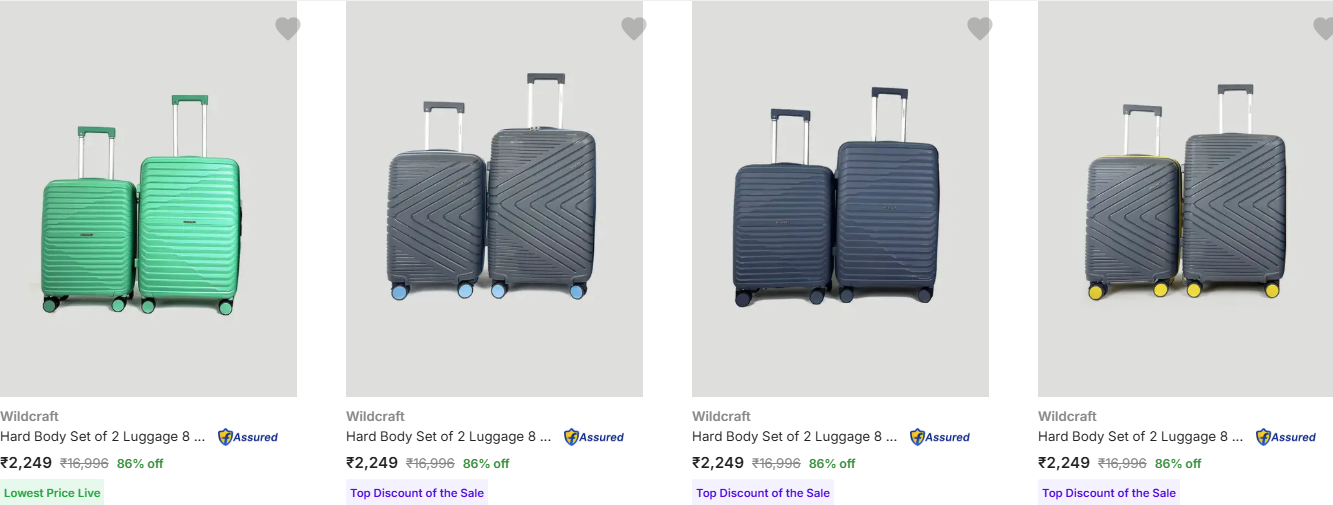The image size is (1333, 505).
Task: Click the Lowest Price Live tag
Action: pos(52,493)
